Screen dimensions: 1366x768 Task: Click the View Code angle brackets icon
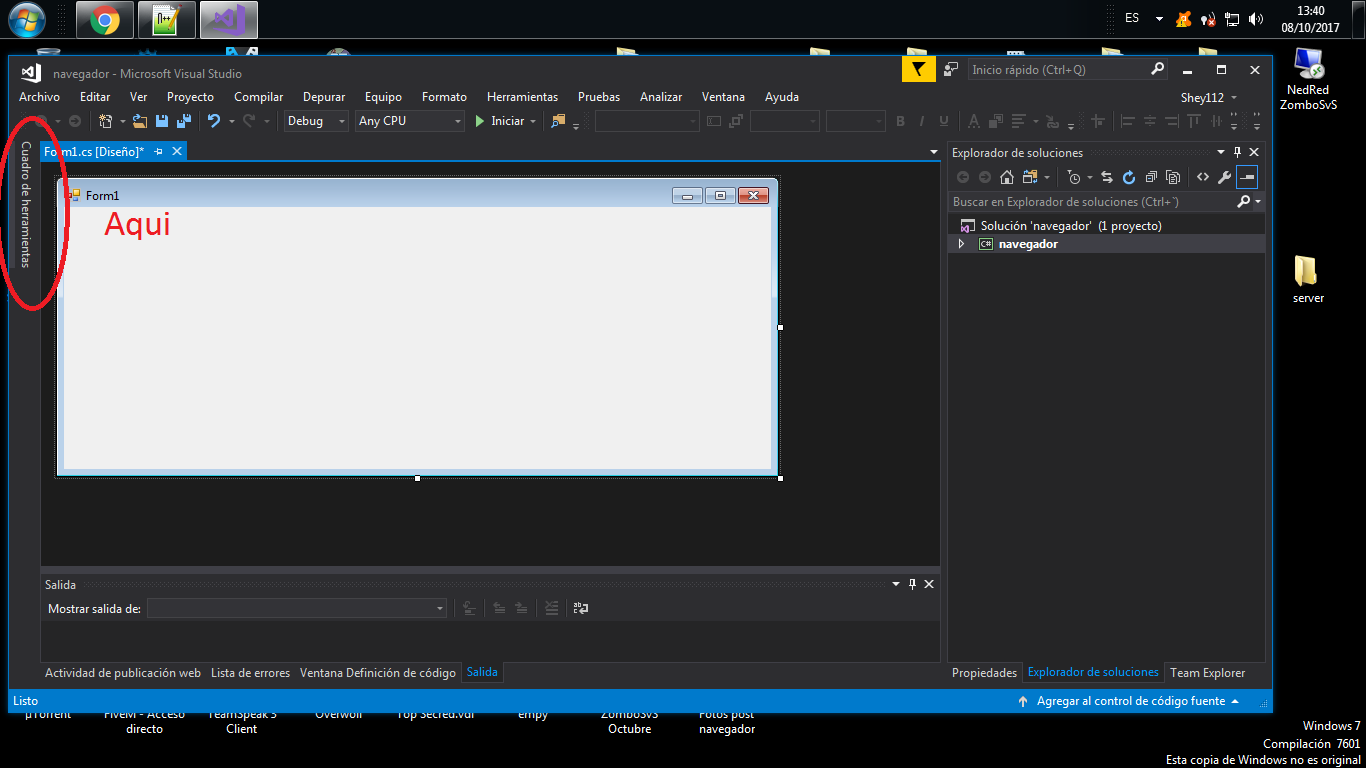pos(1203,177)
